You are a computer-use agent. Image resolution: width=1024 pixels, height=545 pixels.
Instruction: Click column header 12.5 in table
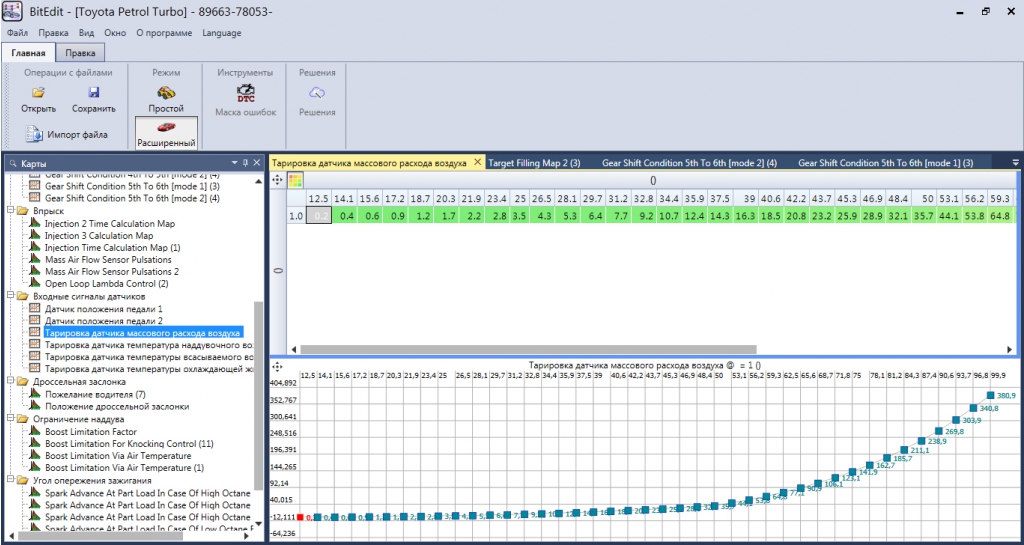pos(319,198)
